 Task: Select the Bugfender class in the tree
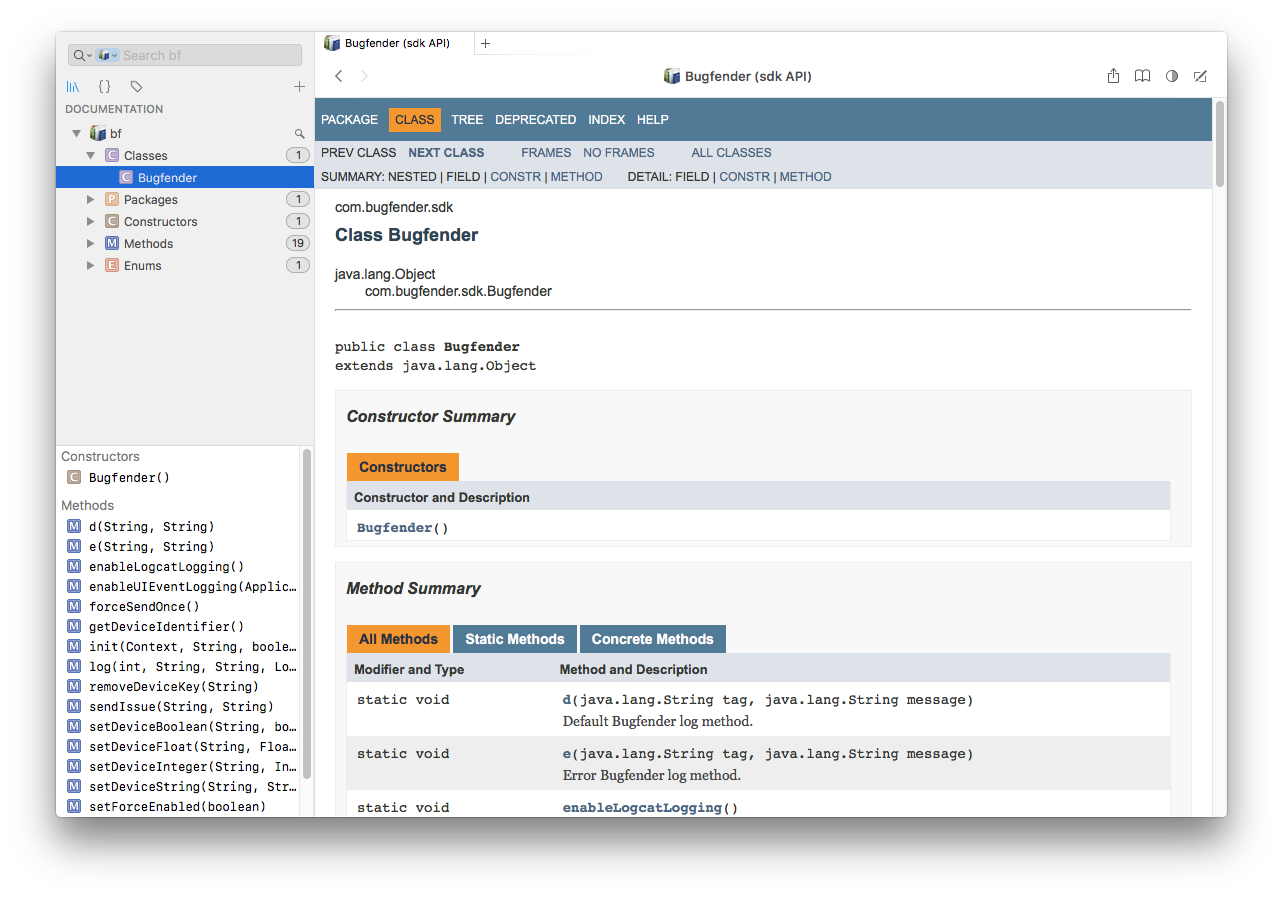[x=185, y=177]
